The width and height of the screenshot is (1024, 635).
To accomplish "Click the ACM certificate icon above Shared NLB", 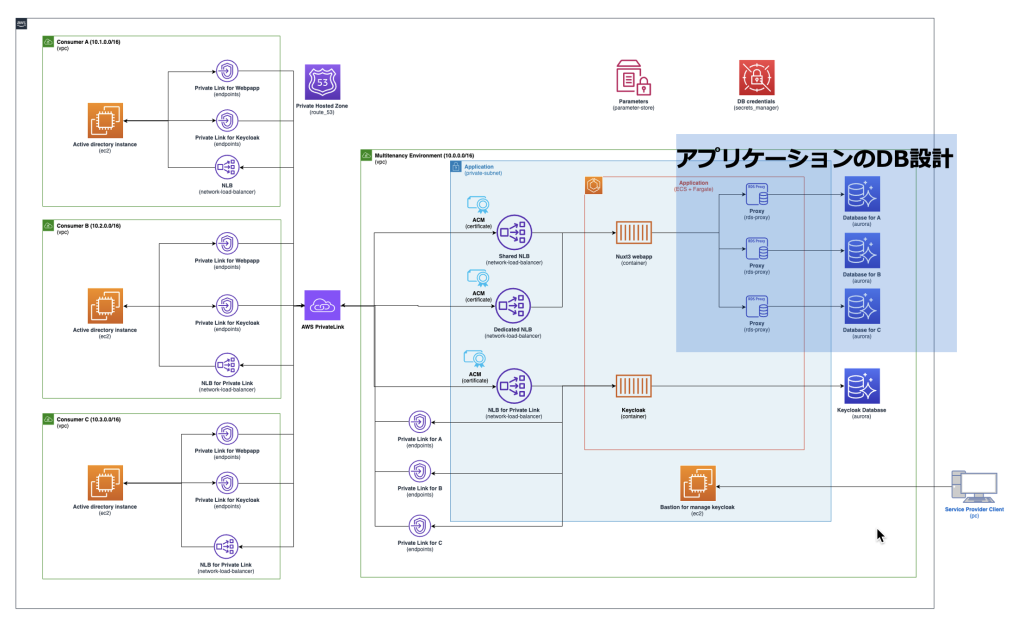I will [478, 205].
